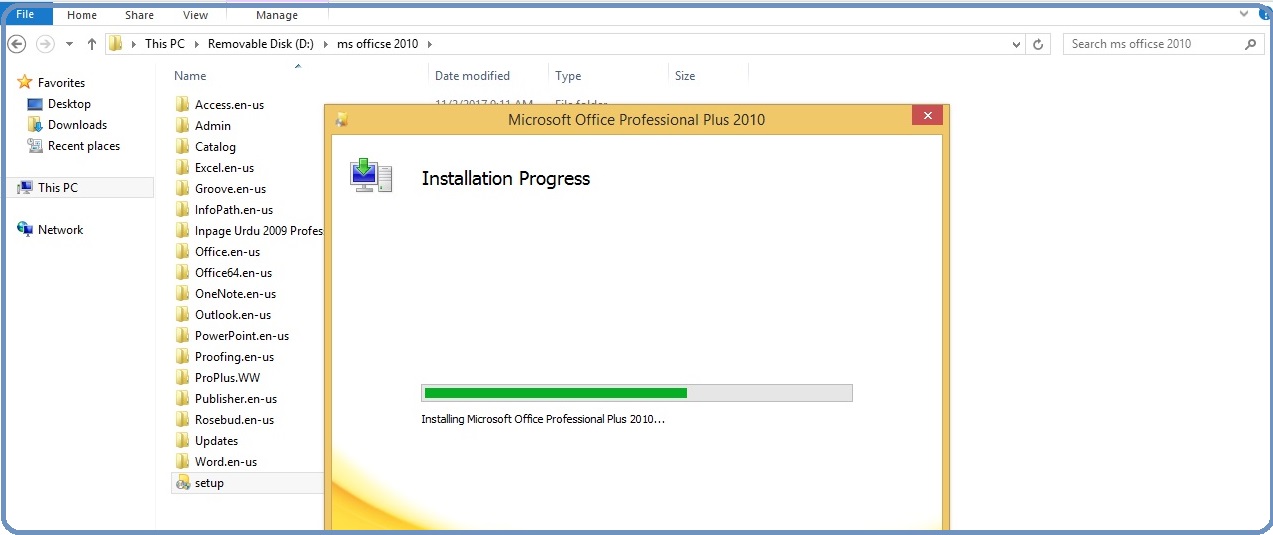This screenshot has width=1273, height=535.
Task: Click Removable Disk (D:) breadcrumb
Action: click(x=262, y=44)
